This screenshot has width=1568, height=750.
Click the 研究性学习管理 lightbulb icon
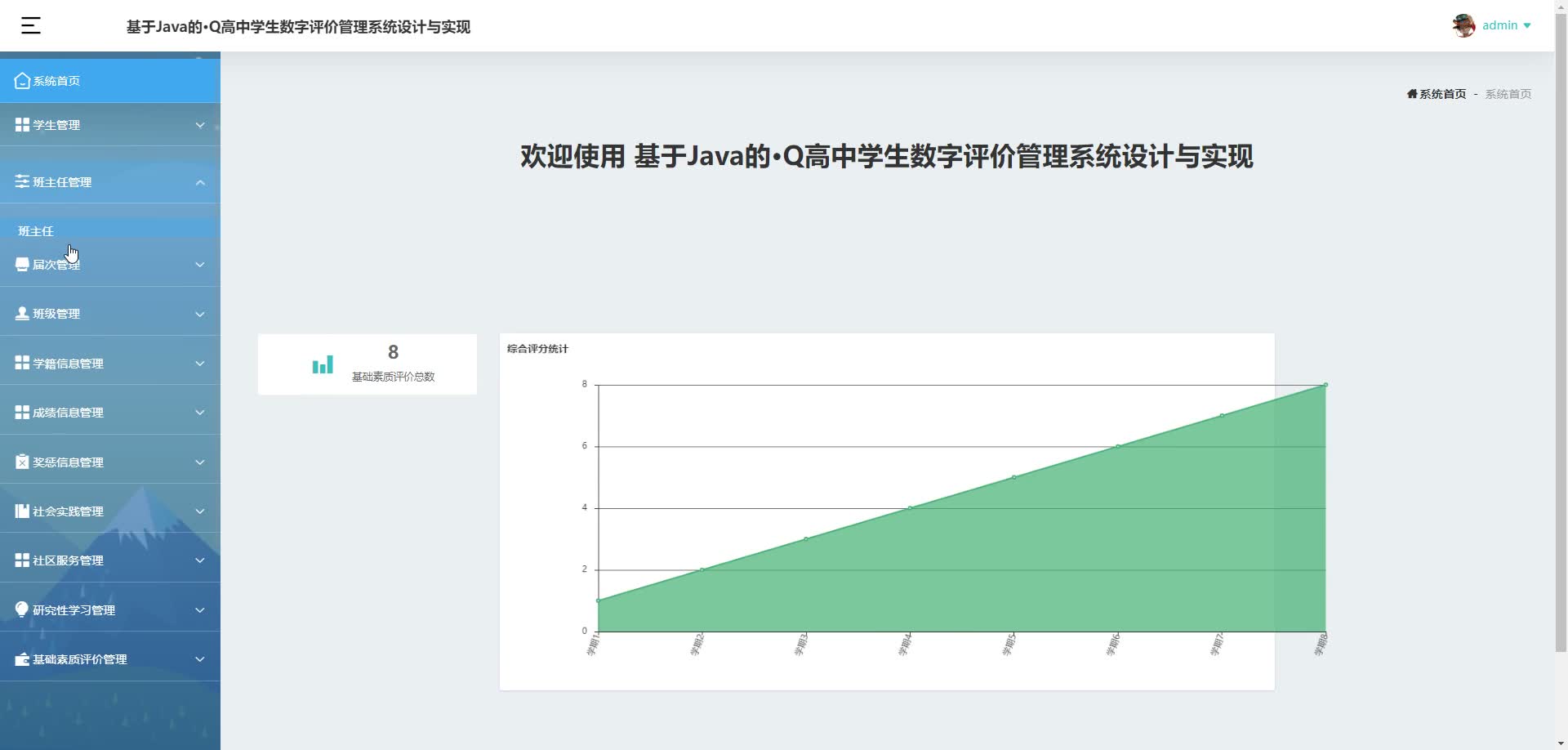[22, 609]
